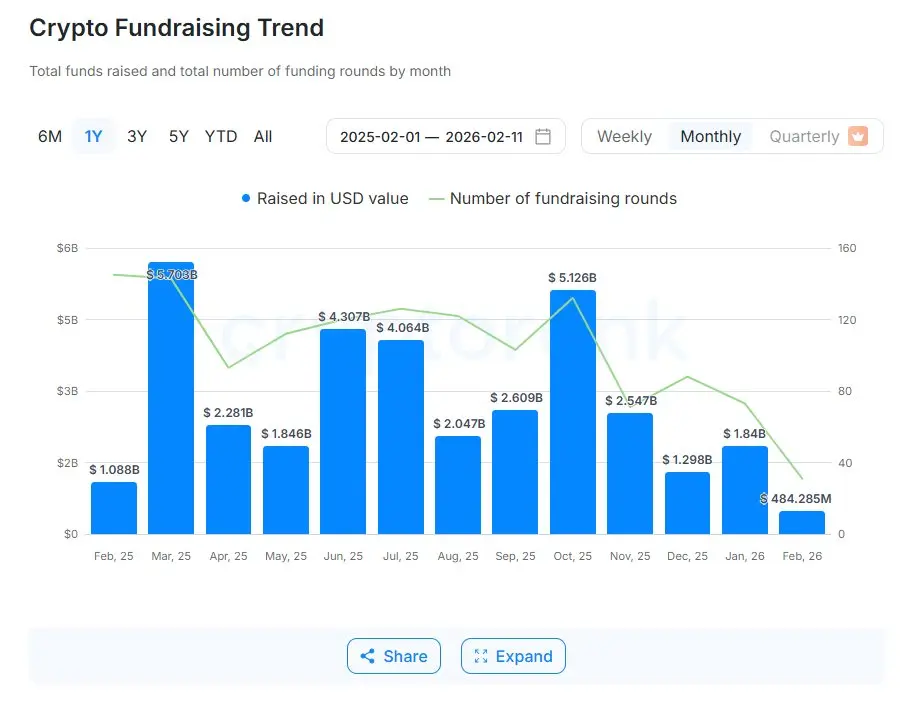This screenshot has width=915, height=705.
Task: Select the YTD range option
Action: click(x=221, y=137)
